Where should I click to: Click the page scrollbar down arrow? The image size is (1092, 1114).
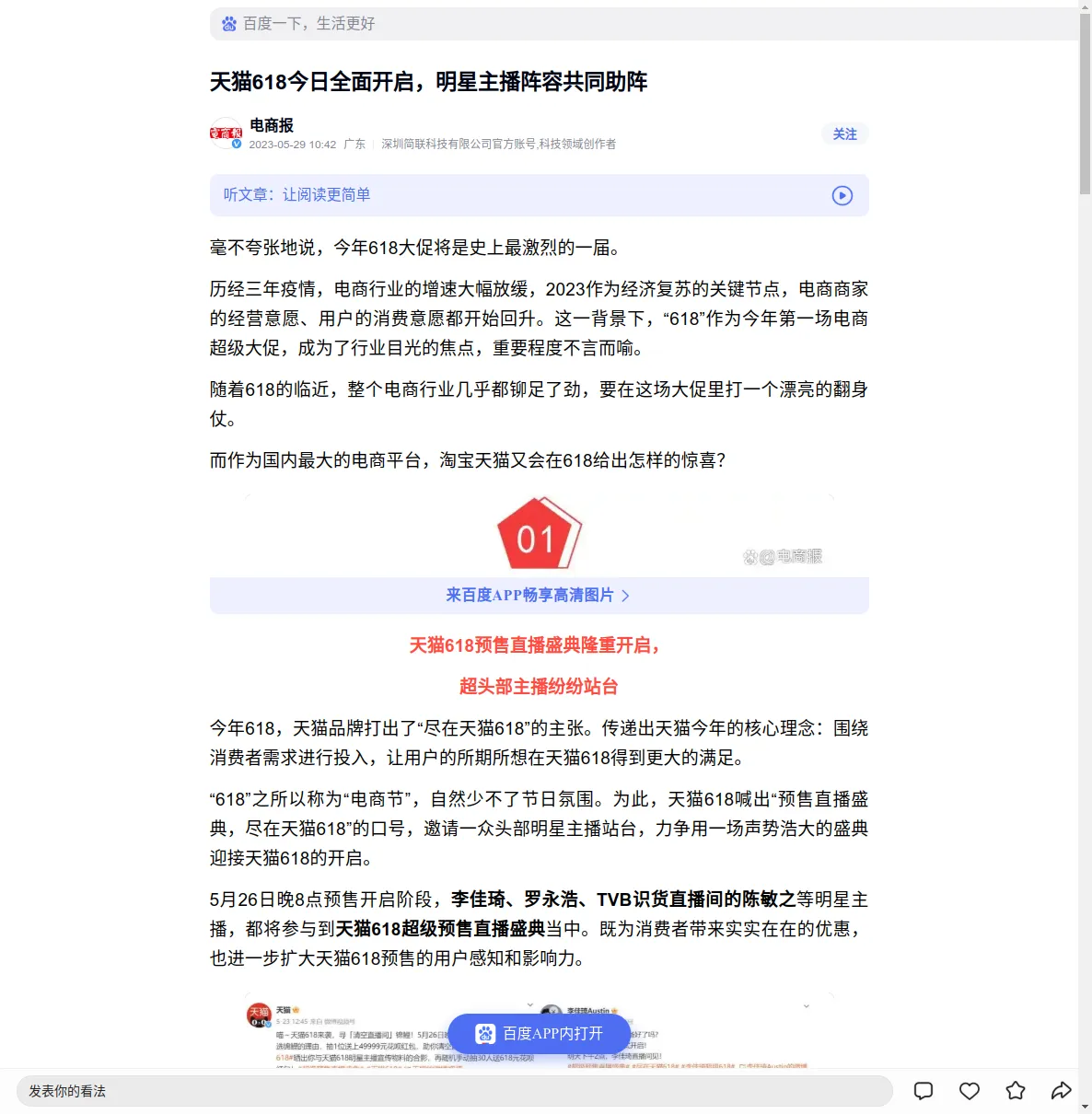coord(1085,1107)
